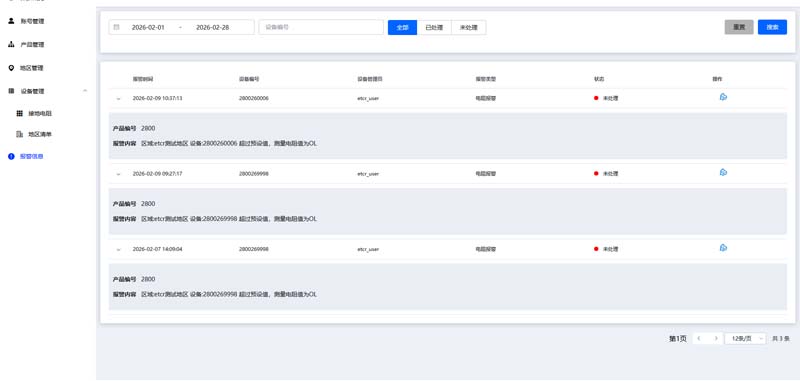Screen dimensions: 800x381
Task: Click the device icon beside 设备管理
Action: (x=11, y=91)
